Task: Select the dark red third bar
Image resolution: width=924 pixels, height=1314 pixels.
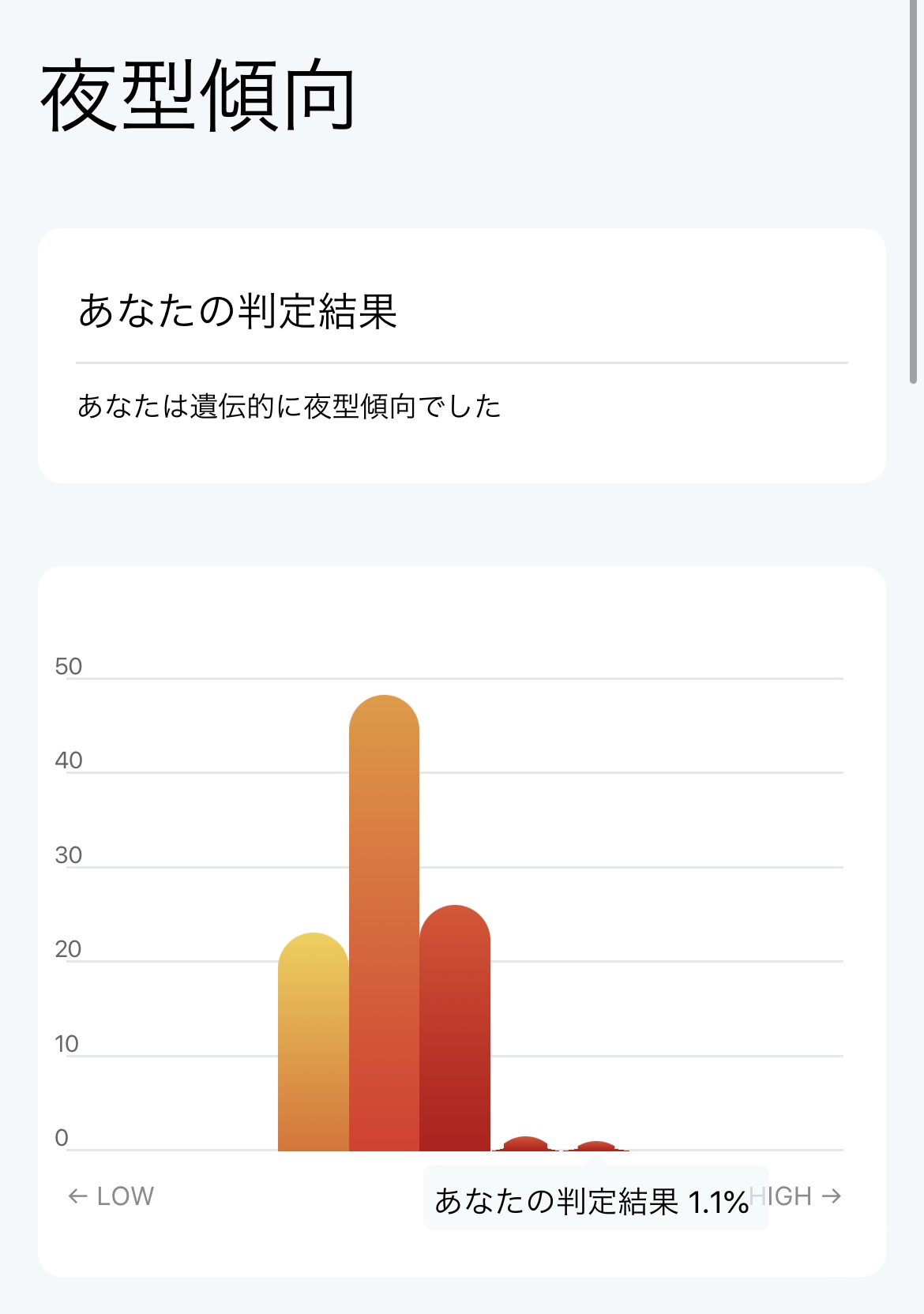Action: [x=455, y=1027]
